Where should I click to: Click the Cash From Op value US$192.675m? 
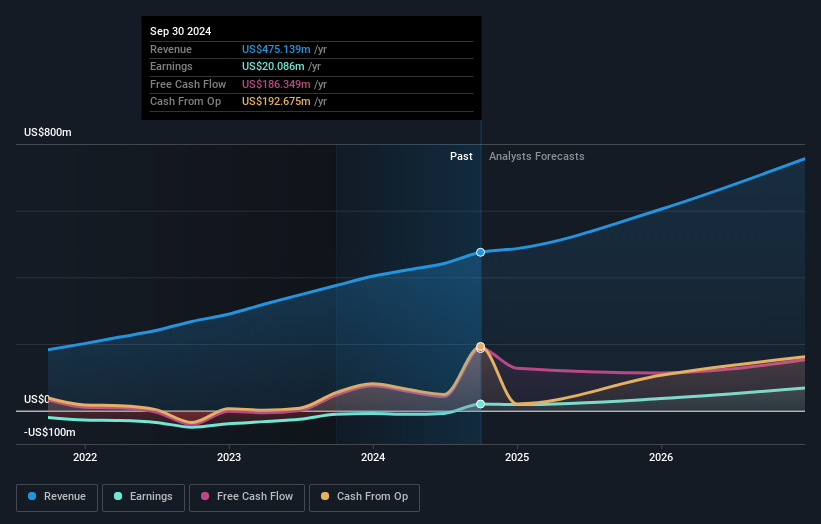276,102
